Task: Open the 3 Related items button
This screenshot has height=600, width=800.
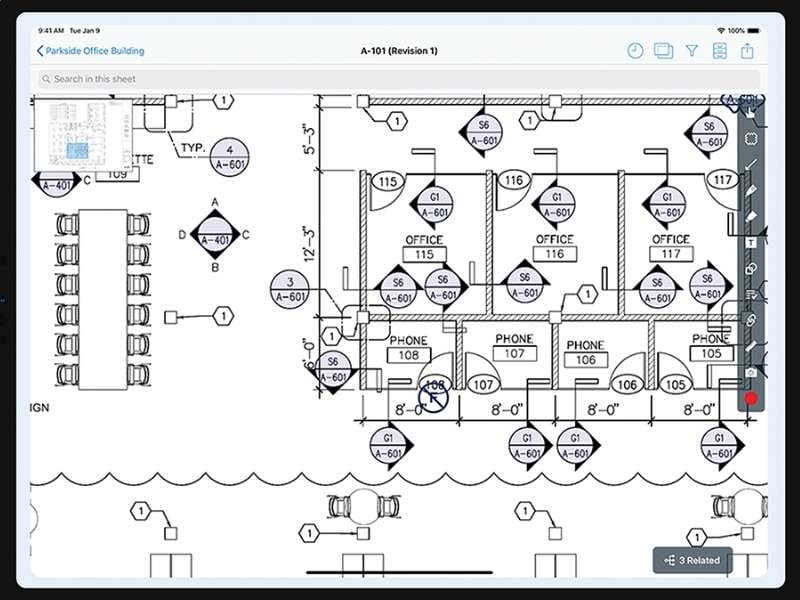Action: [x=693, y=560]
